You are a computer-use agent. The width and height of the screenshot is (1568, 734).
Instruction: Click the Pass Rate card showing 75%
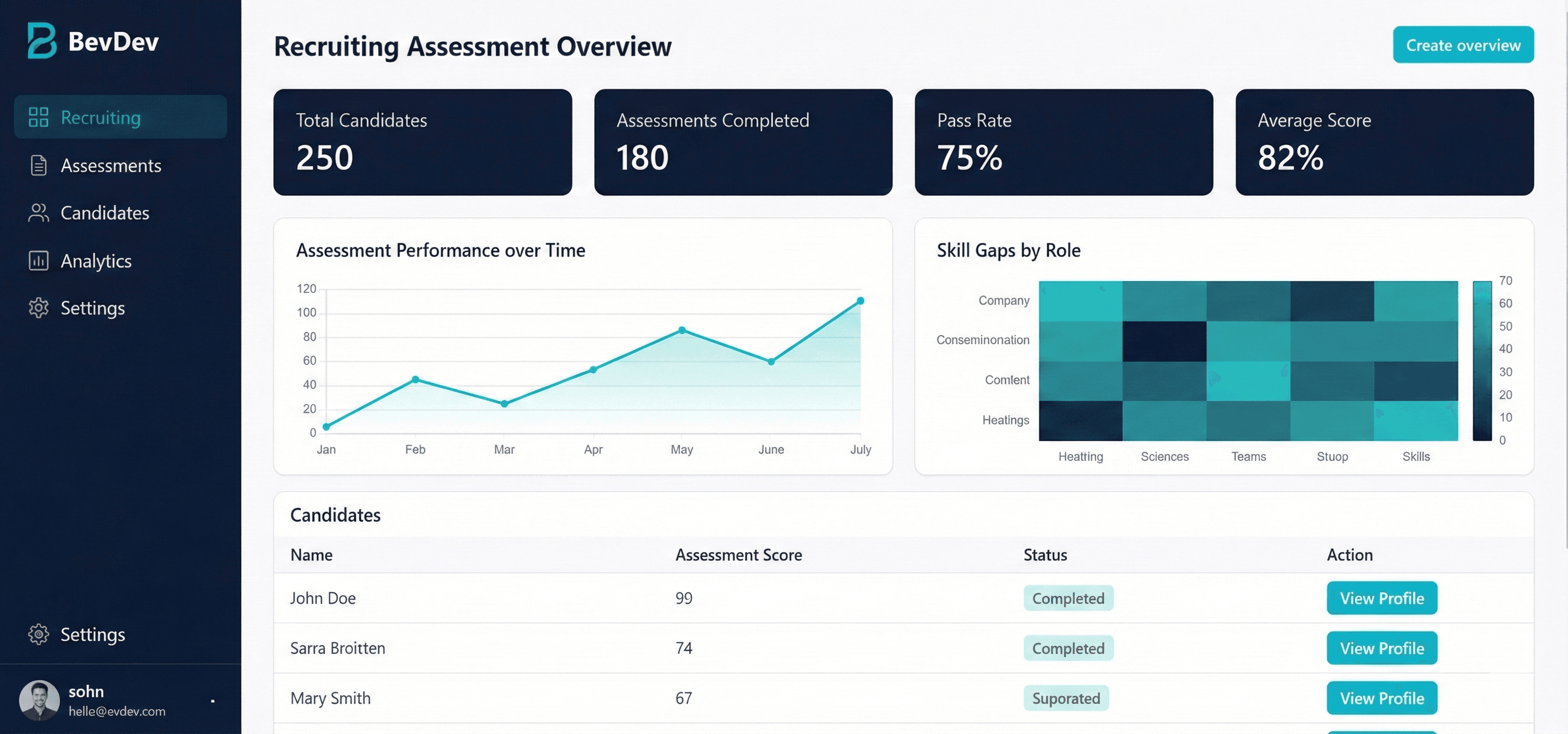coord(1063,142)
